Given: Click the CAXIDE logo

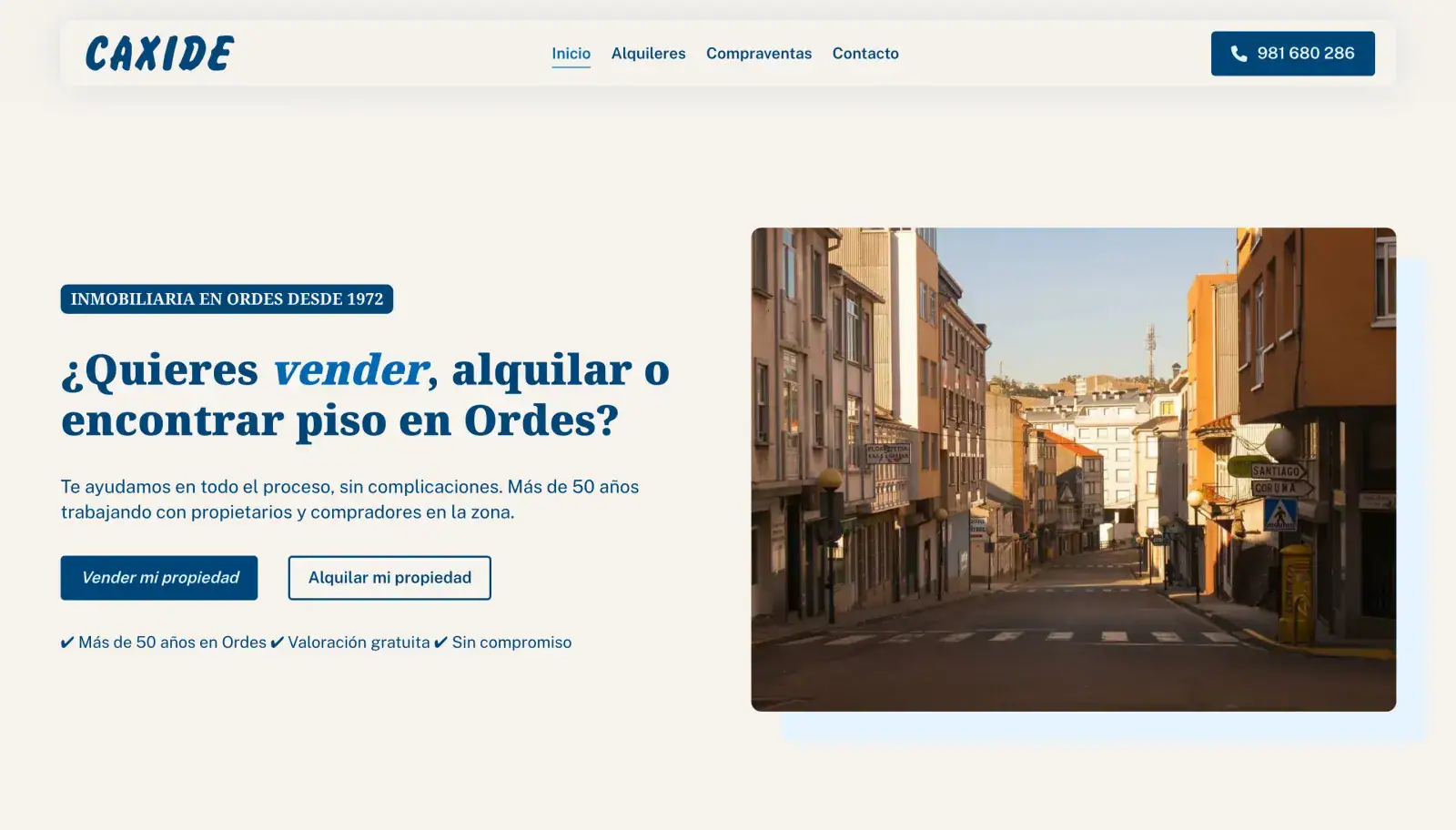Looking at the screenshot, I should click(x=160, y=54).
